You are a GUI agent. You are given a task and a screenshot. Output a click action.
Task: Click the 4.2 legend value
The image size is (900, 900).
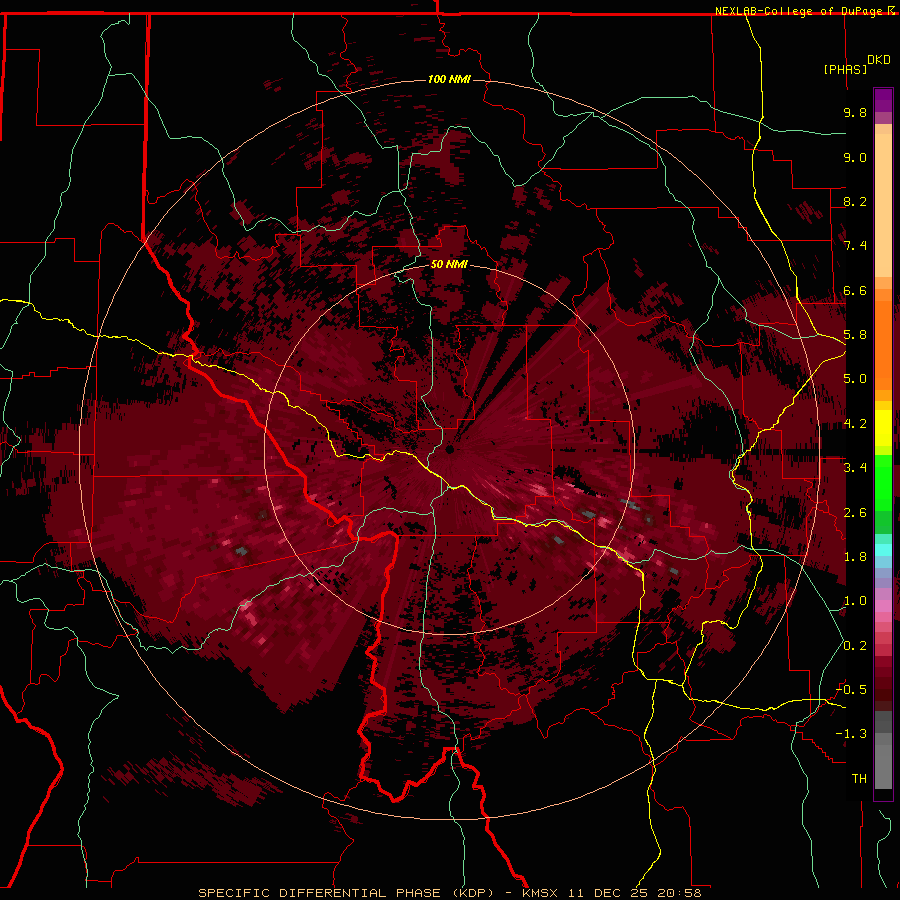(x=855, y=424)
